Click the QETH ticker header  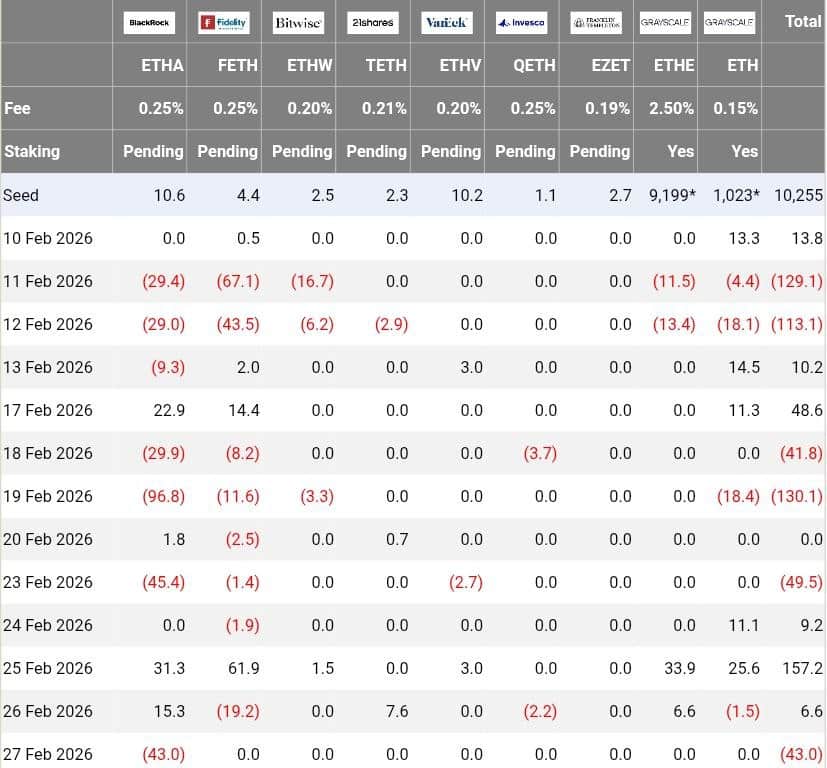(x=534, y=65)
